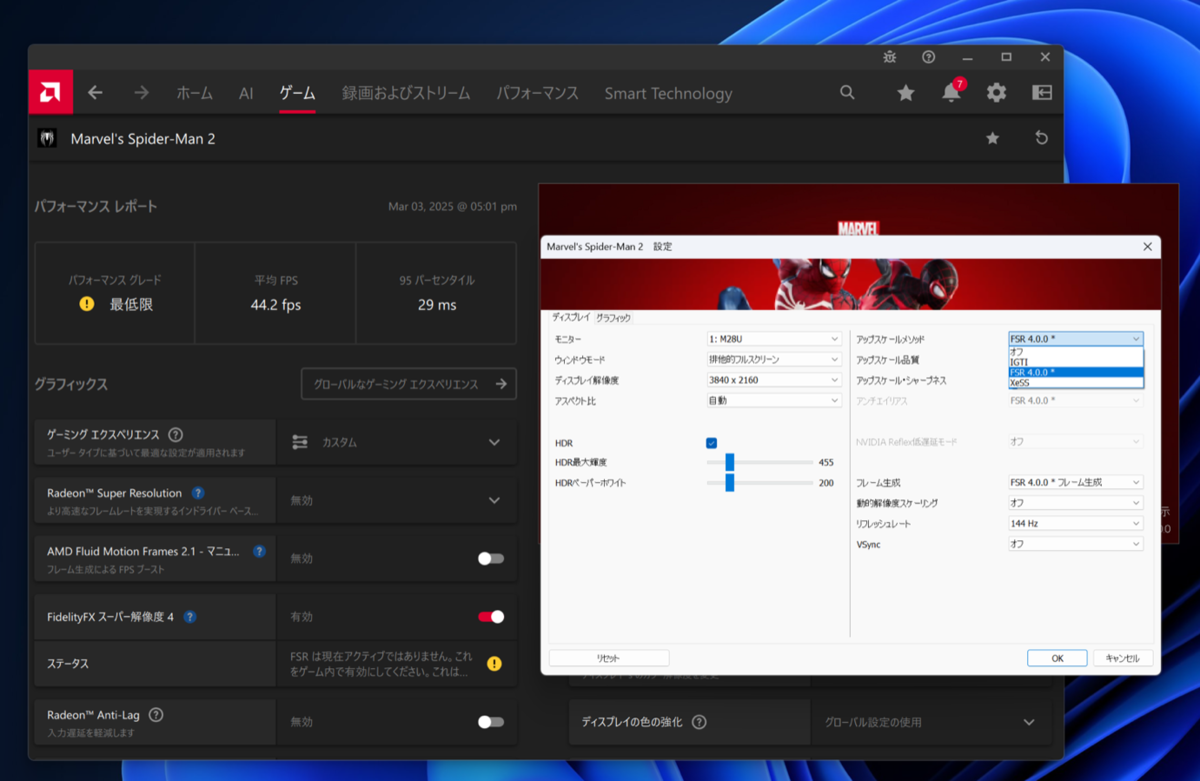1200x781 pixels.
Task: Uncheck the HDR checkbox
Action: (711, 443)
